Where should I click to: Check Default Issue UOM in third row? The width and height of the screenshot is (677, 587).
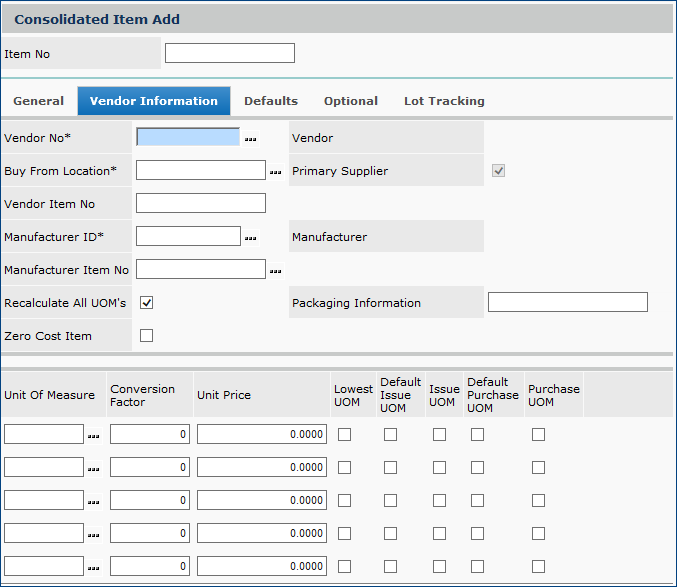[x=390, y=501]
